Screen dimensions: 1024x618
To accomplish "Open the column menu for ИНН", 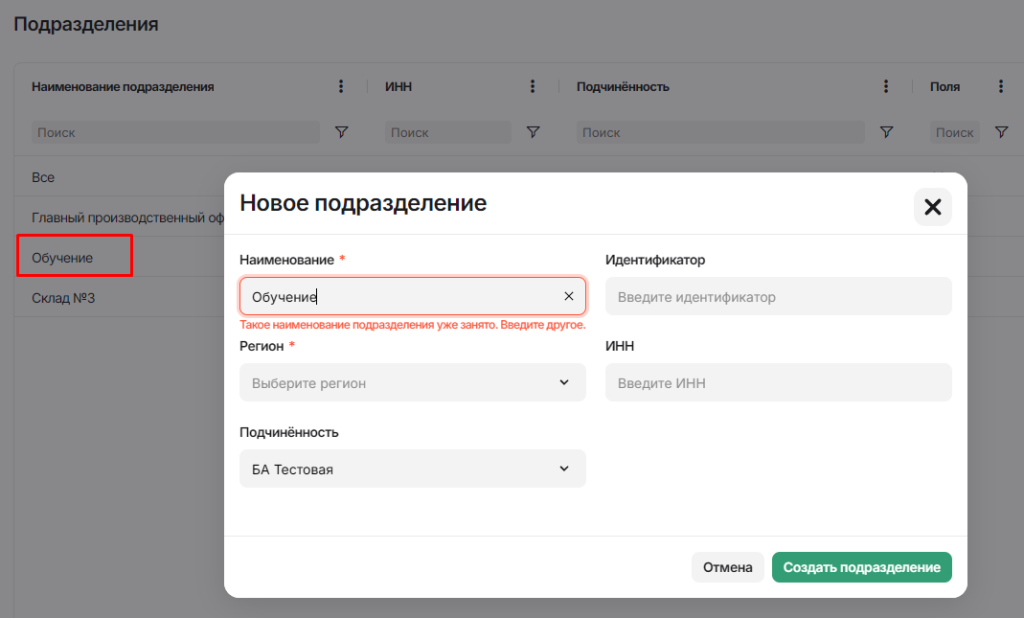I will pos(533,86).
